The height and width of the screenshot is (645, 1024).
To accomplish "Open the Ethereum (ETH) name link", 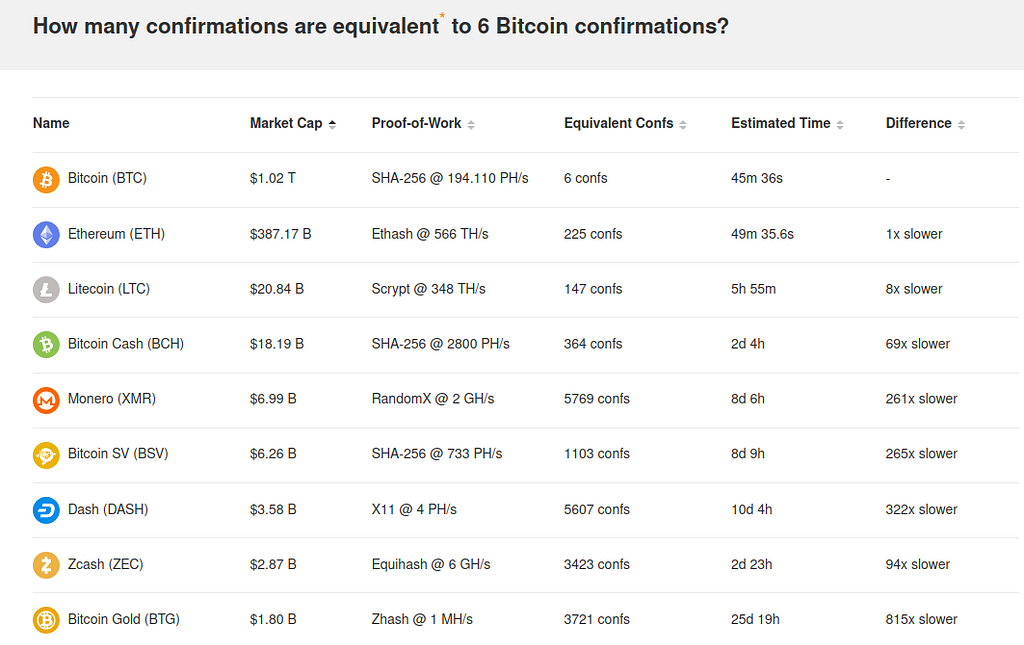I will [116, 234].
